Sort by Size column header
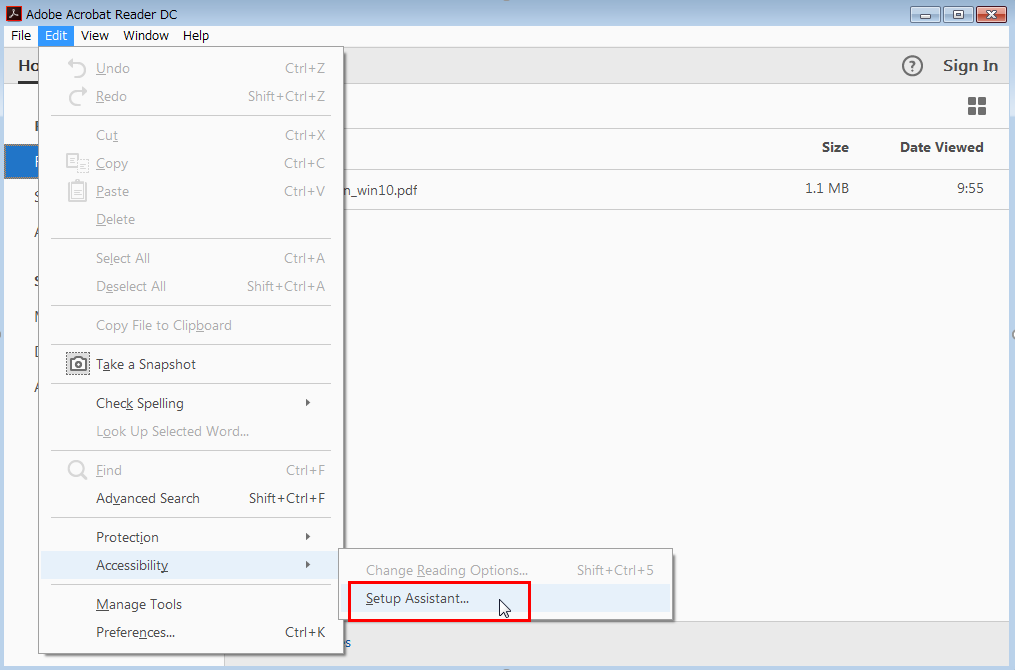The image size is (1015, 670). click(x=835, y=148)
